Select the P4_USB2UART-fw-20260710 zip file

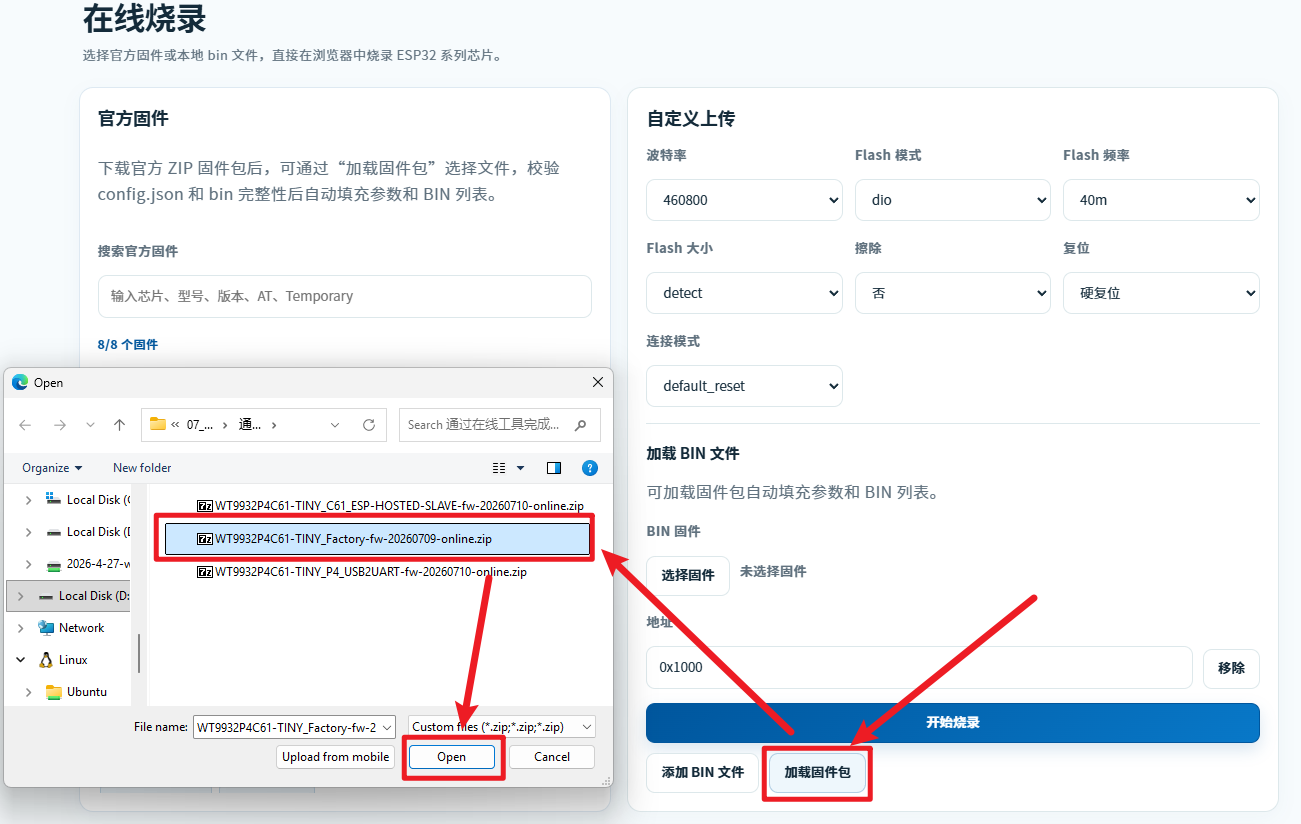tap(362, 572)
